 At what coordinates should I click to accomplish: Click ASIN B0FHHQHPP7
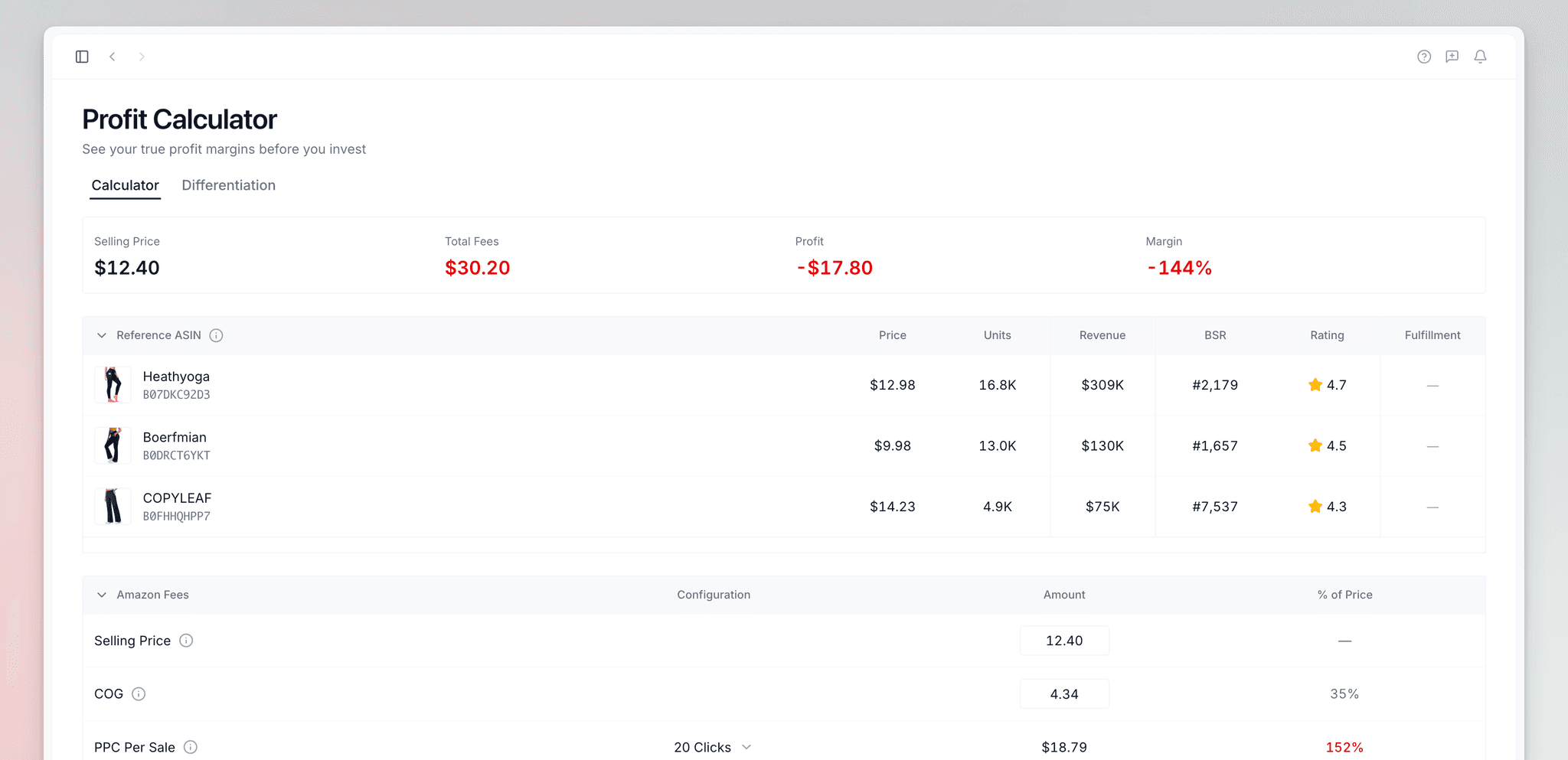pyautogui.click(x=176, y=517)
